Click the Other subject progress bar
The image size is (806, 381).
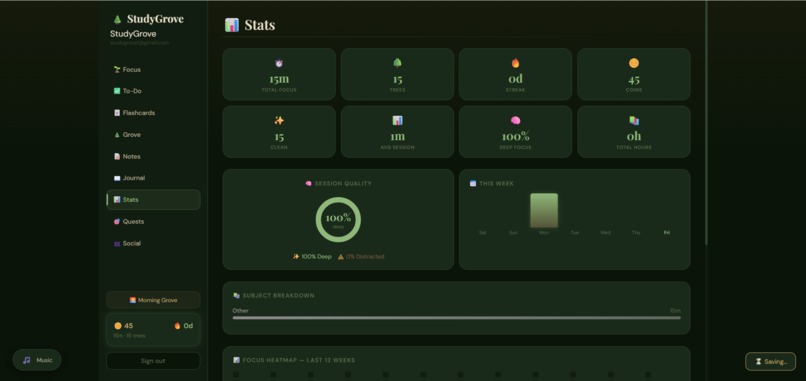456,318
